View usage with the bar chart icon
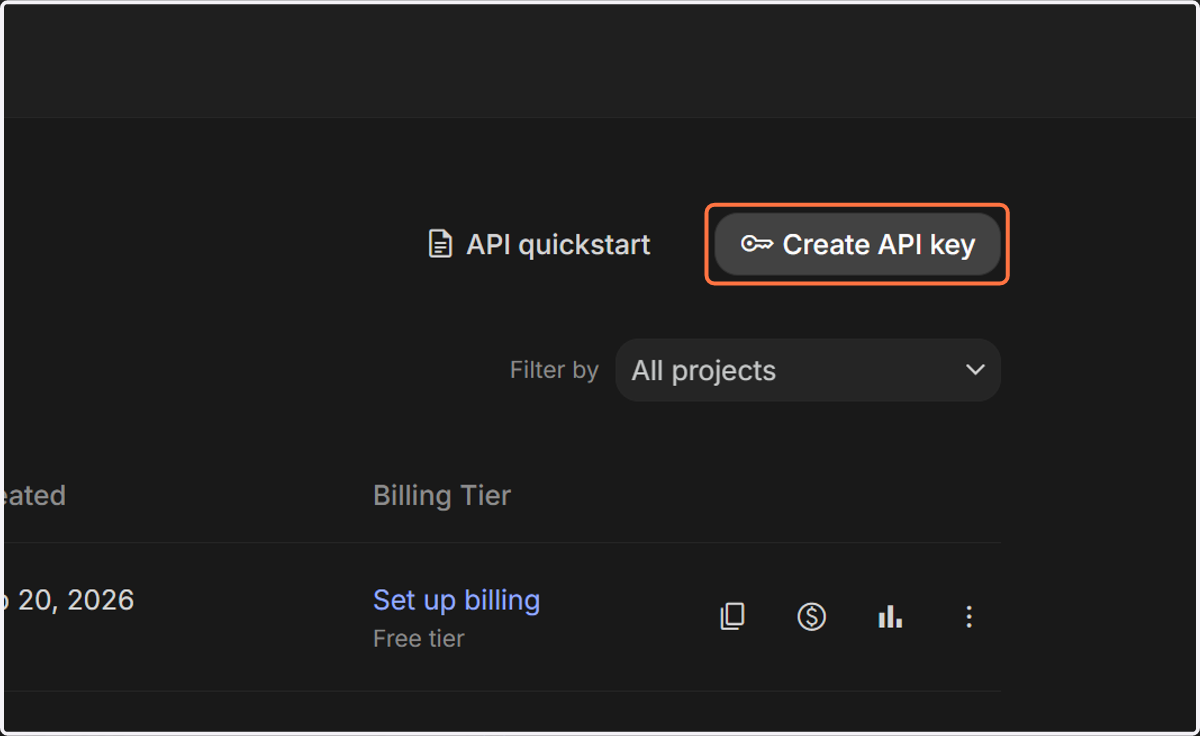 pos(889,617)
